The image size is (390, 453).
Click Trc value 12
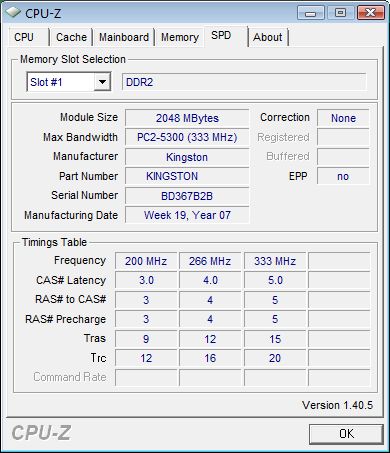[x=146, y=358]
